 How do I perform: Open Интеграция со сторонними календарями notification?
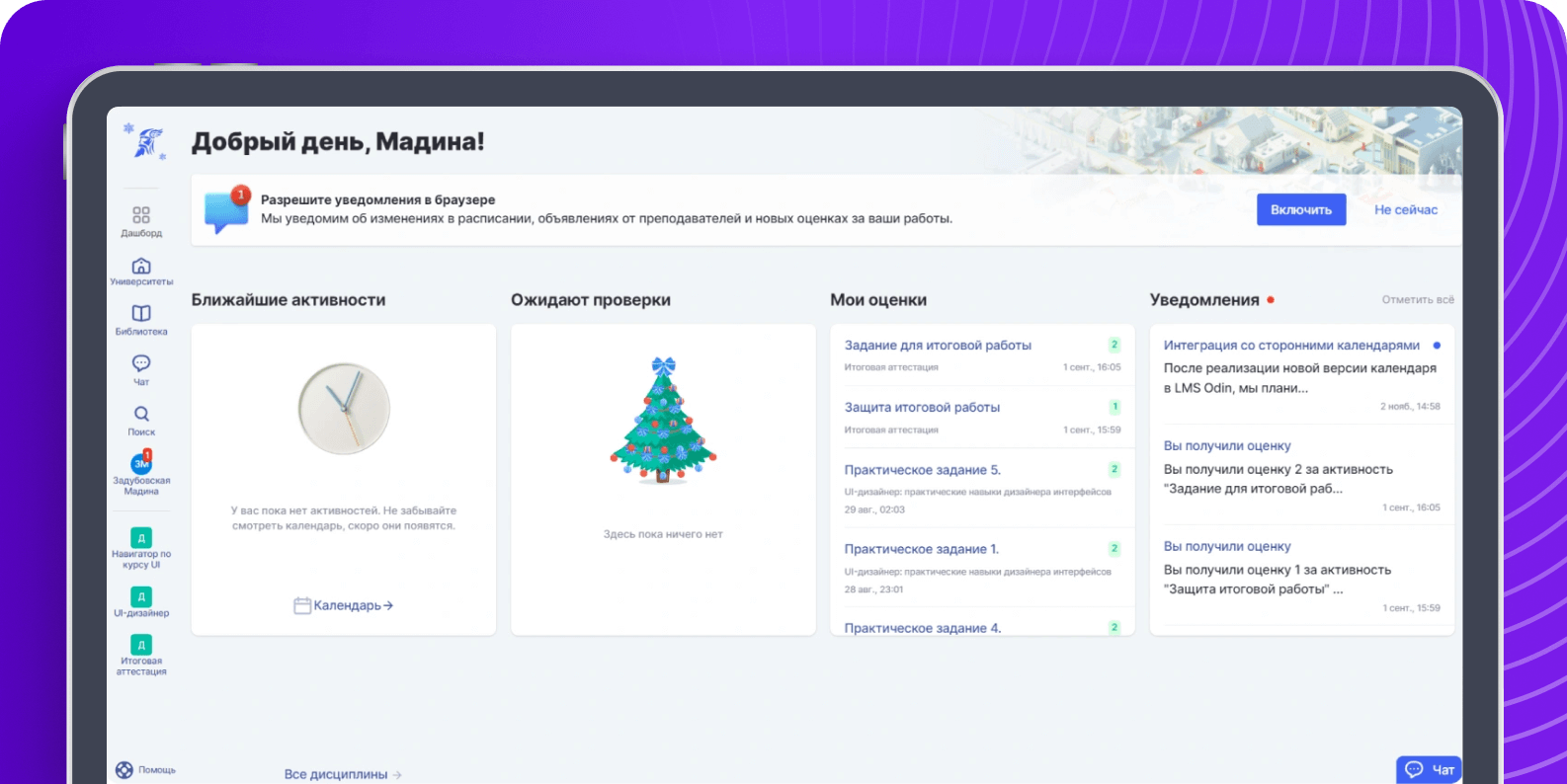[1291, 345]
